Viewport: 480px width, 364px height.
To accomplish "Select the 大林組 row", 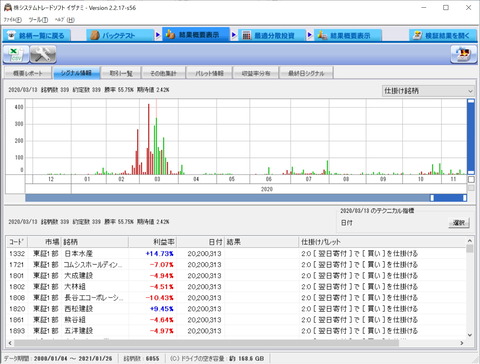I will pyautogui.click(x=236, y=287).
